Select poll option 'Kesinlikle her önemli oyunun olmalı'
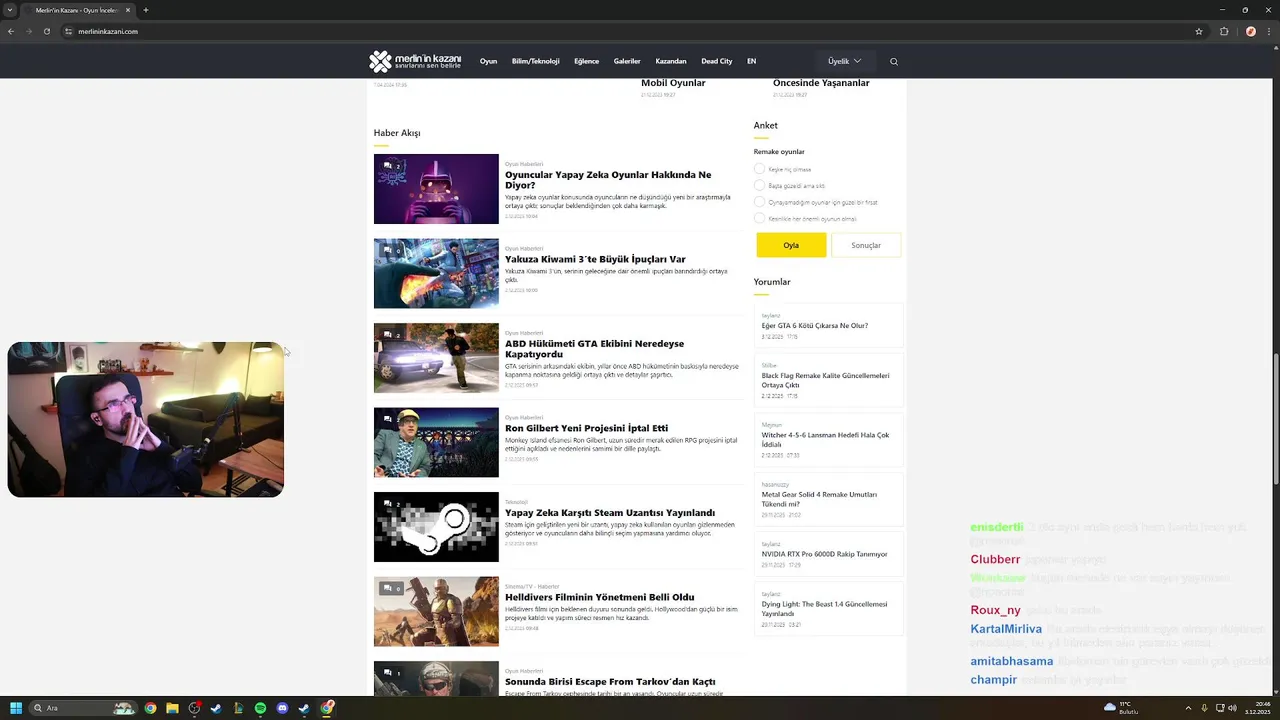The width and height of the screenshot is (1280, 720). [759, 218]
